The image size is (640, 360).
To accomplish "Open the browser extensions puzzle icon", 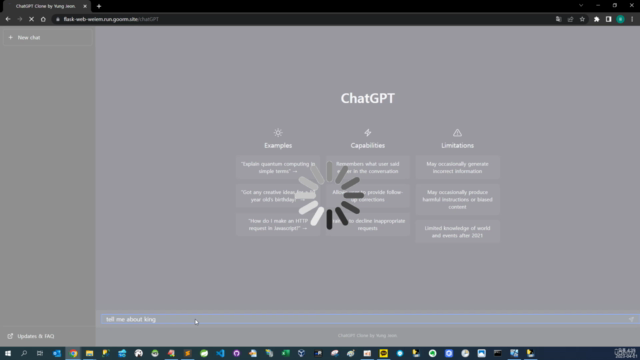I will pyautogui.click(x=596, y=19).
